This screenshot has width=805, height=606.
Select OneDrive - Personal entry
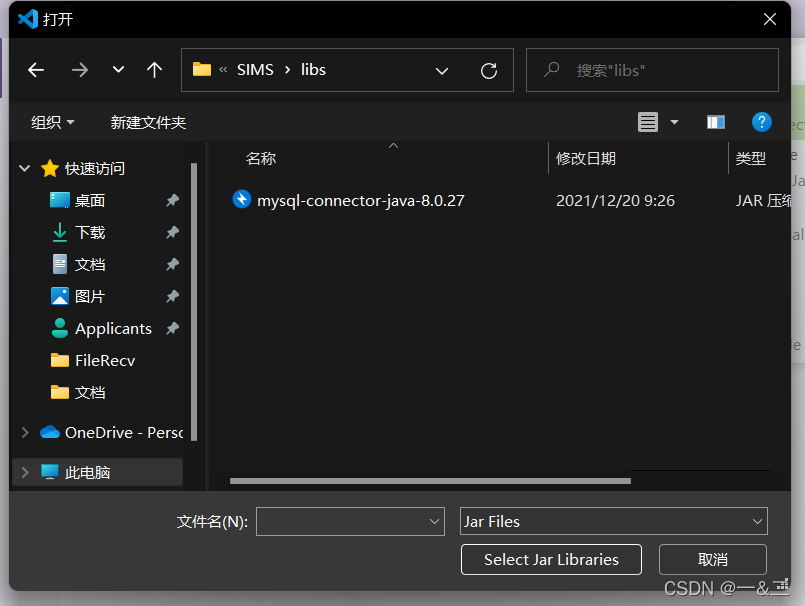pos(123,432)
